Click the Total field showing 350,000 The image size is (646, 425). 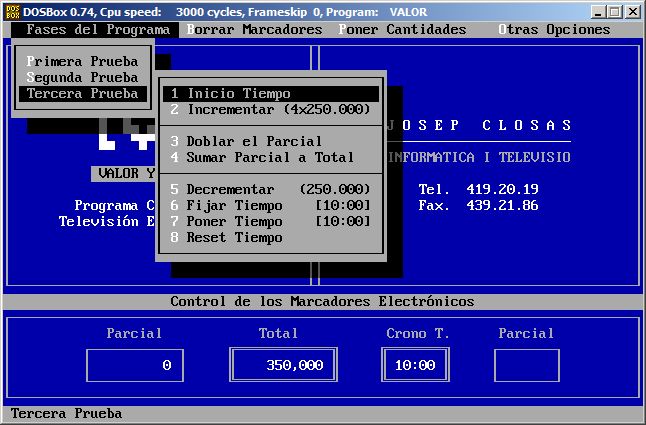(x=279, y=366)
